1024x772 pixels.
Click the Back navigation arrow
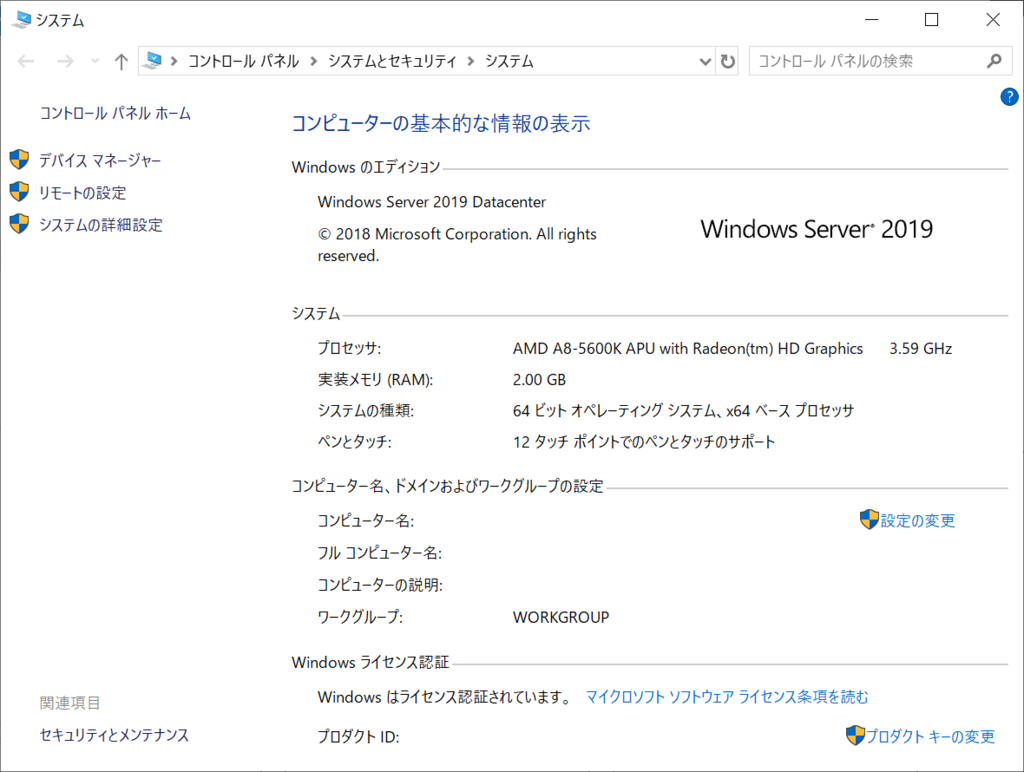click(x=26, y=61)
